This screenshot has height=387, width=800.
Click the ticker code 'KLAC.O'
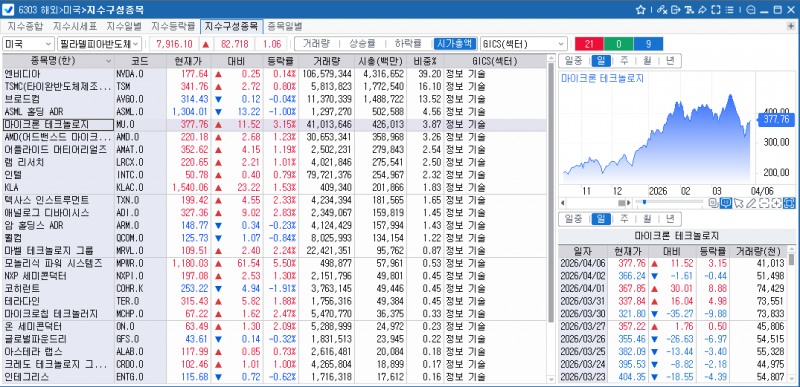point(130,188)
